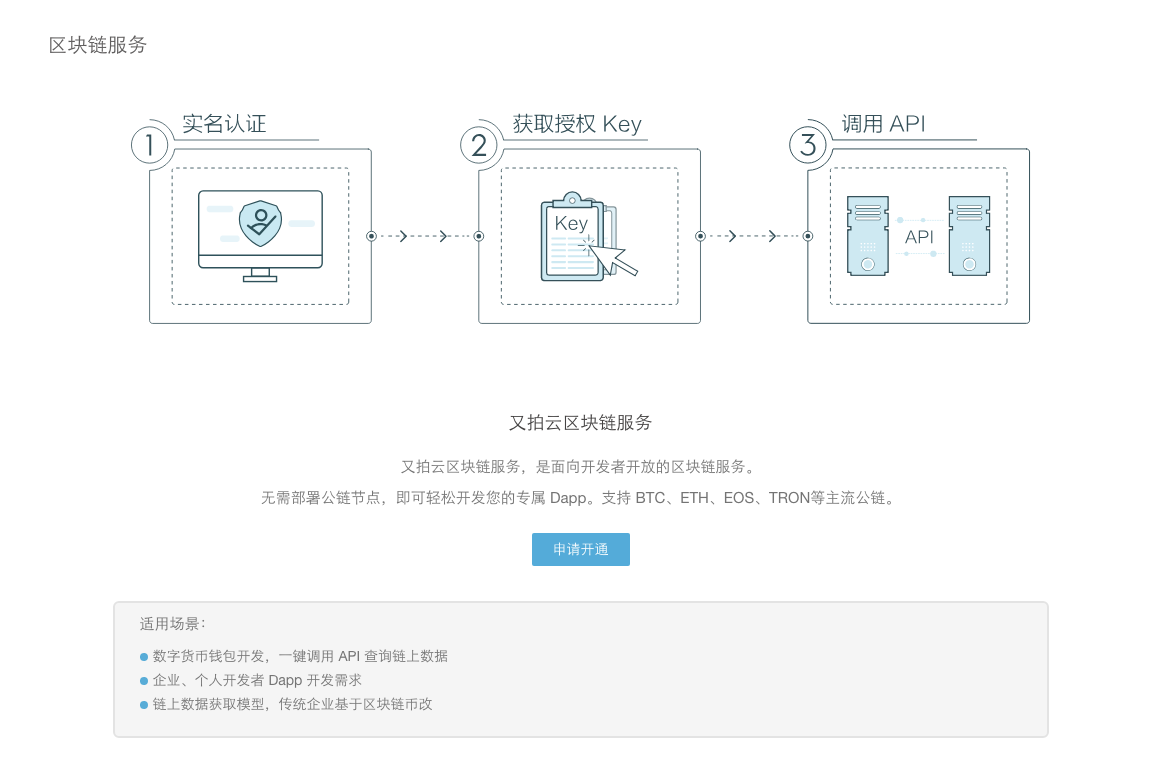Open the 调用 API step heading

click(x=883, y=124)
